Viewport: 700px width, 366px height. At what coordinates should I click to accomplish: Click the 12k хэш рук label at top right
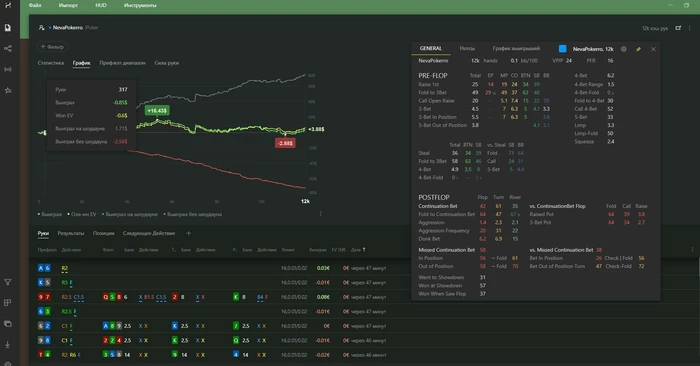click(655, 28)
